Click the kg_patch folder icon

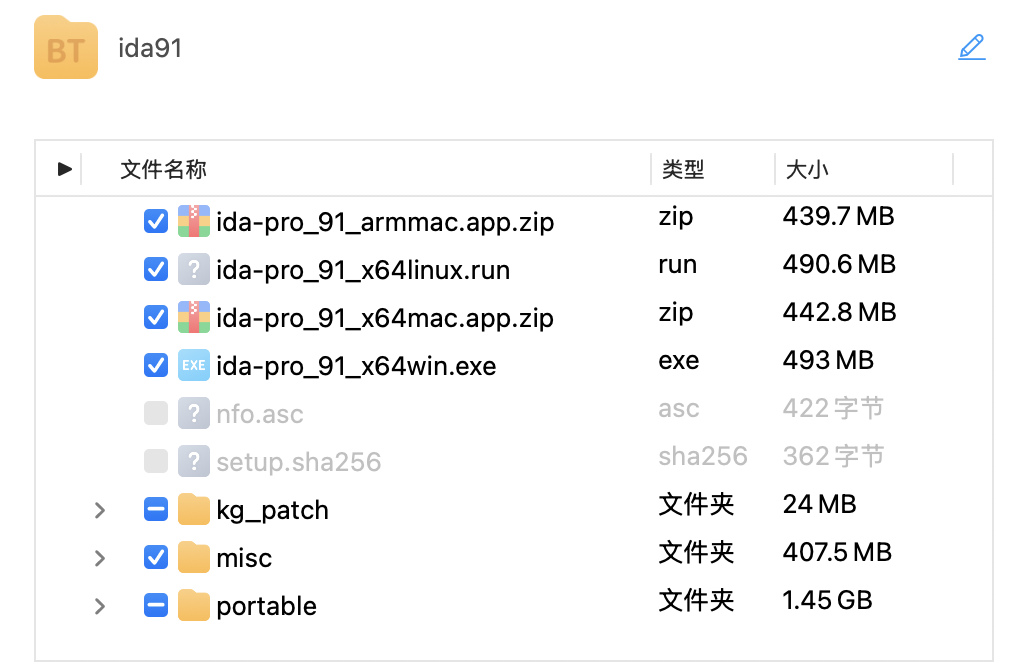click(193, 509)
